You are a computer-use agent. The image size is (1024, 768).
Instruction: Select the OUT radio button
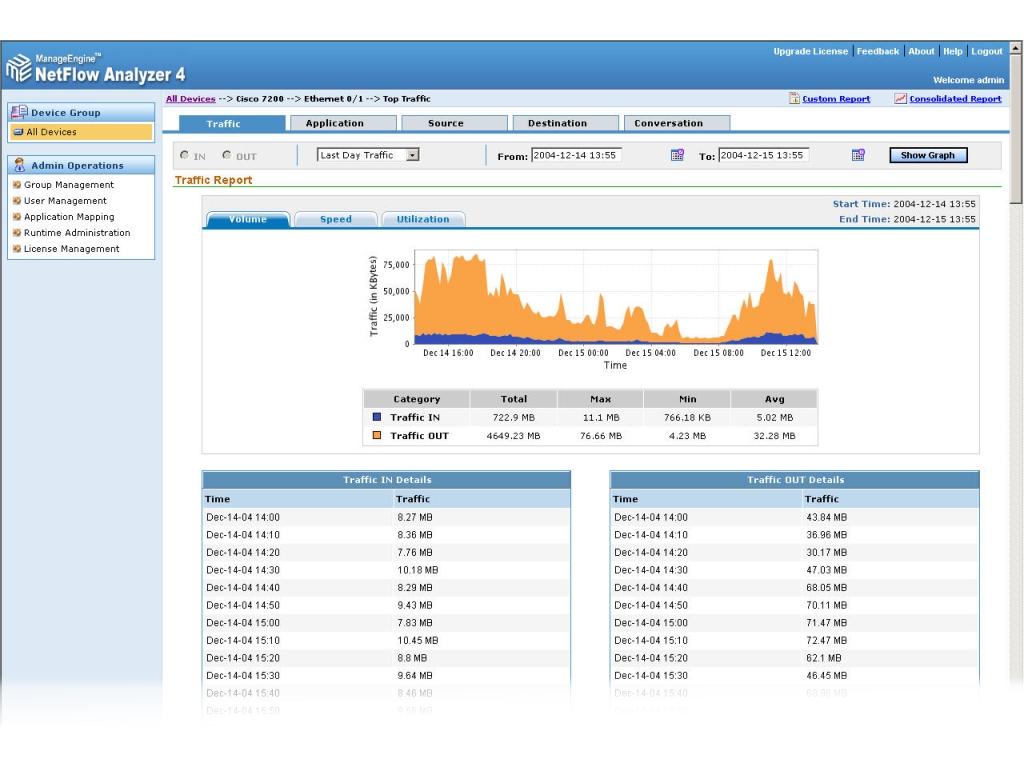click(227, 155)
